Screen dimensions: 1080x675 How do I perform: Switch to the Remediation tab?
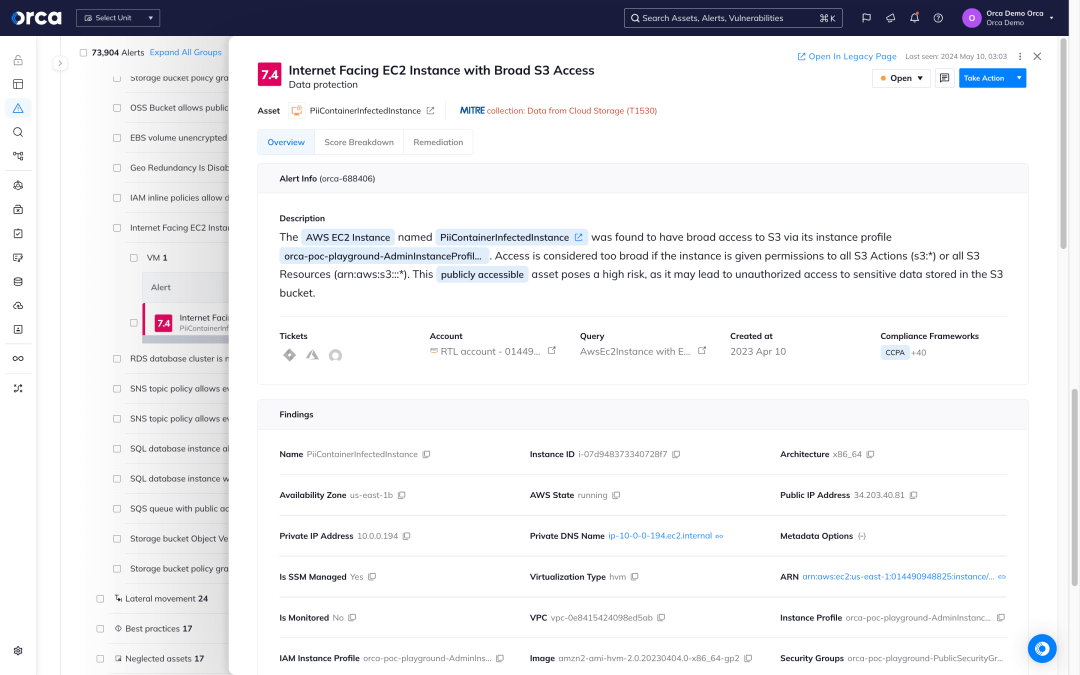(438, 142)
